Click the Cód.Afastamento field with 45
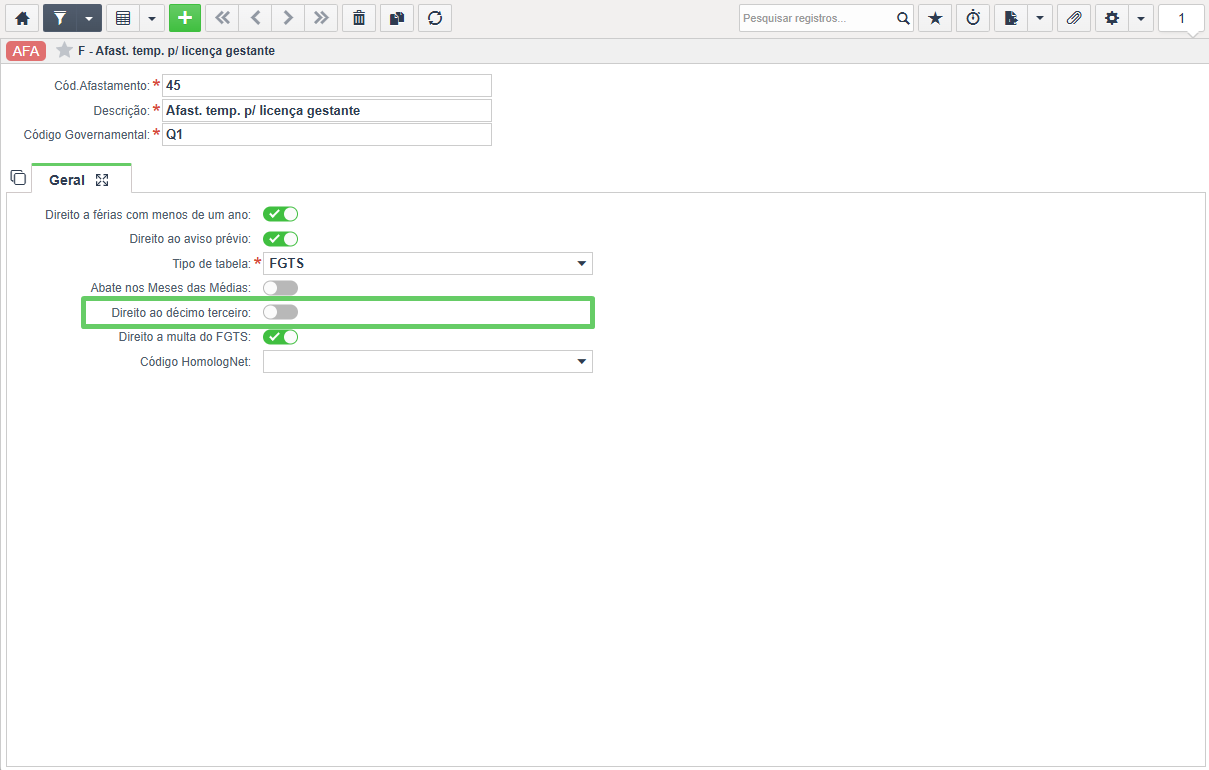The image size is (1209, 770). 327,86
